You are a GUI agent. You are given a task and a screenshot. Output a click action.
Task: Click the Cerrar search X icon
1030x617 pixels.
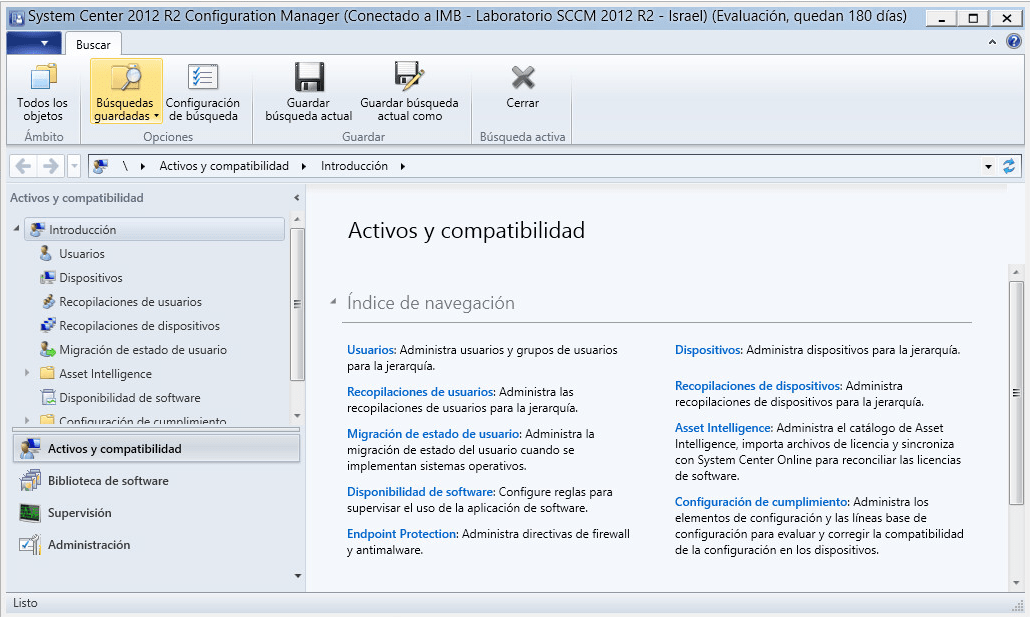click(522, 78)
